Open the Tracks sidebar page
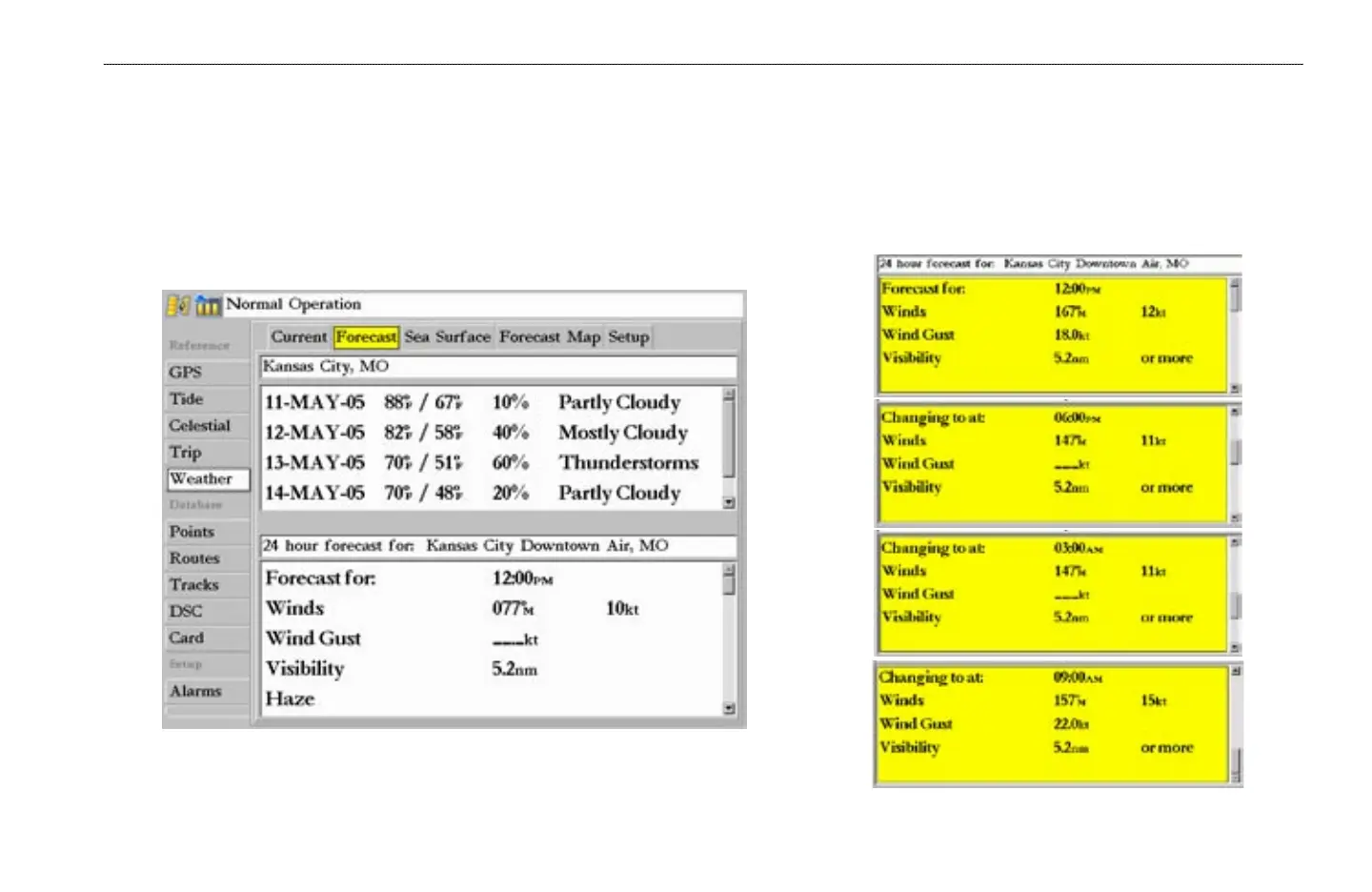The width and height of the screenshot is (1372, 892). pos(208,584)
